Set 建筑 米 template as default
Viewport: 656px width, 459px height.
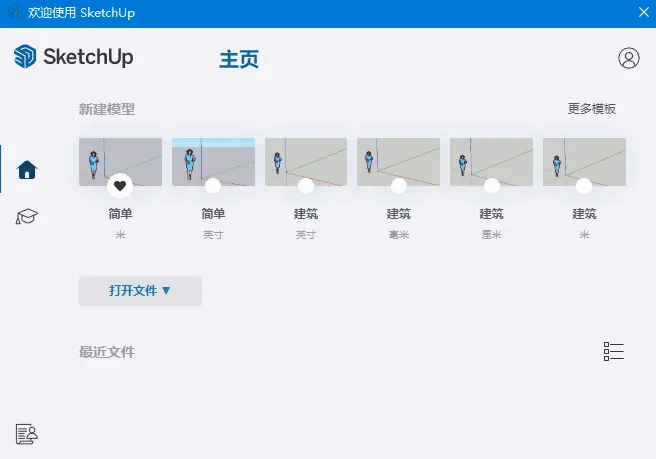584,186
